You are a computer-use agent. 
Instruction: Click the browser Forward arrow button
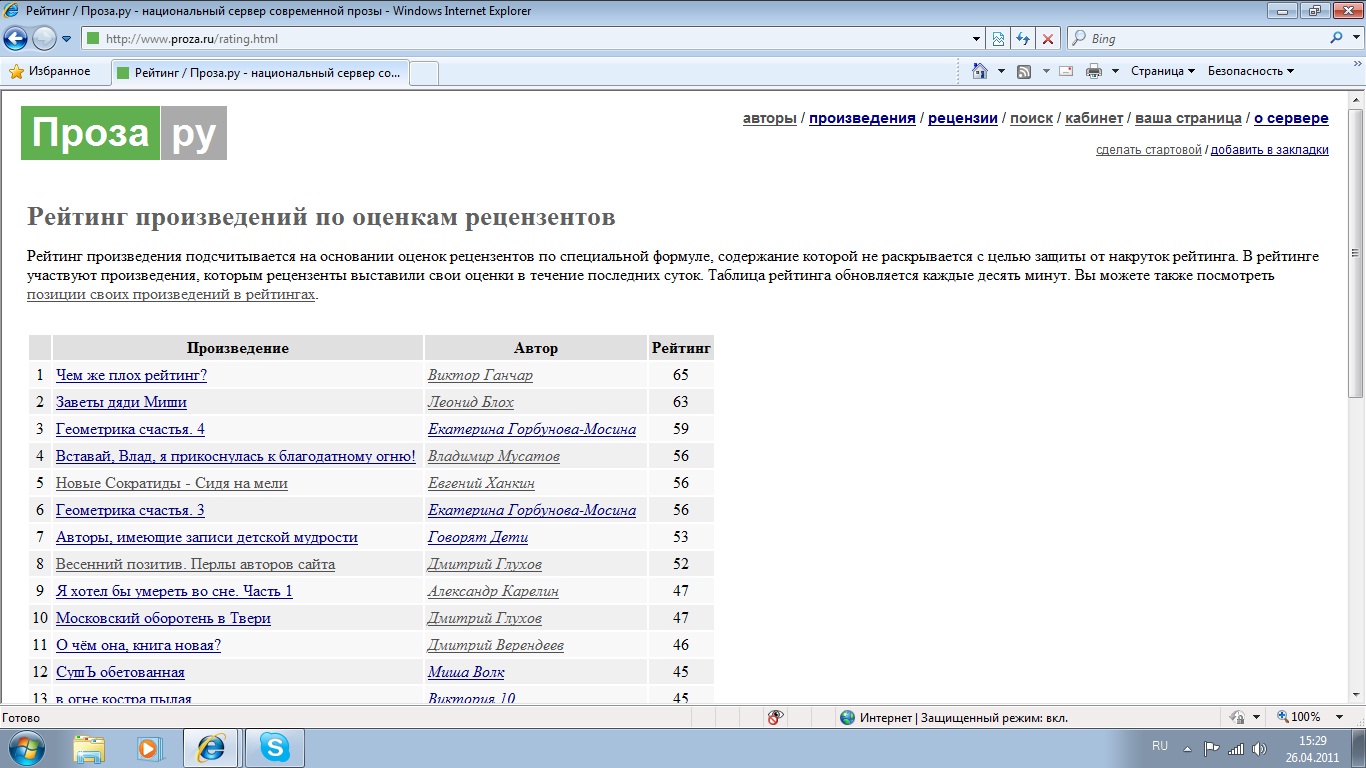[x=44, y=39]
